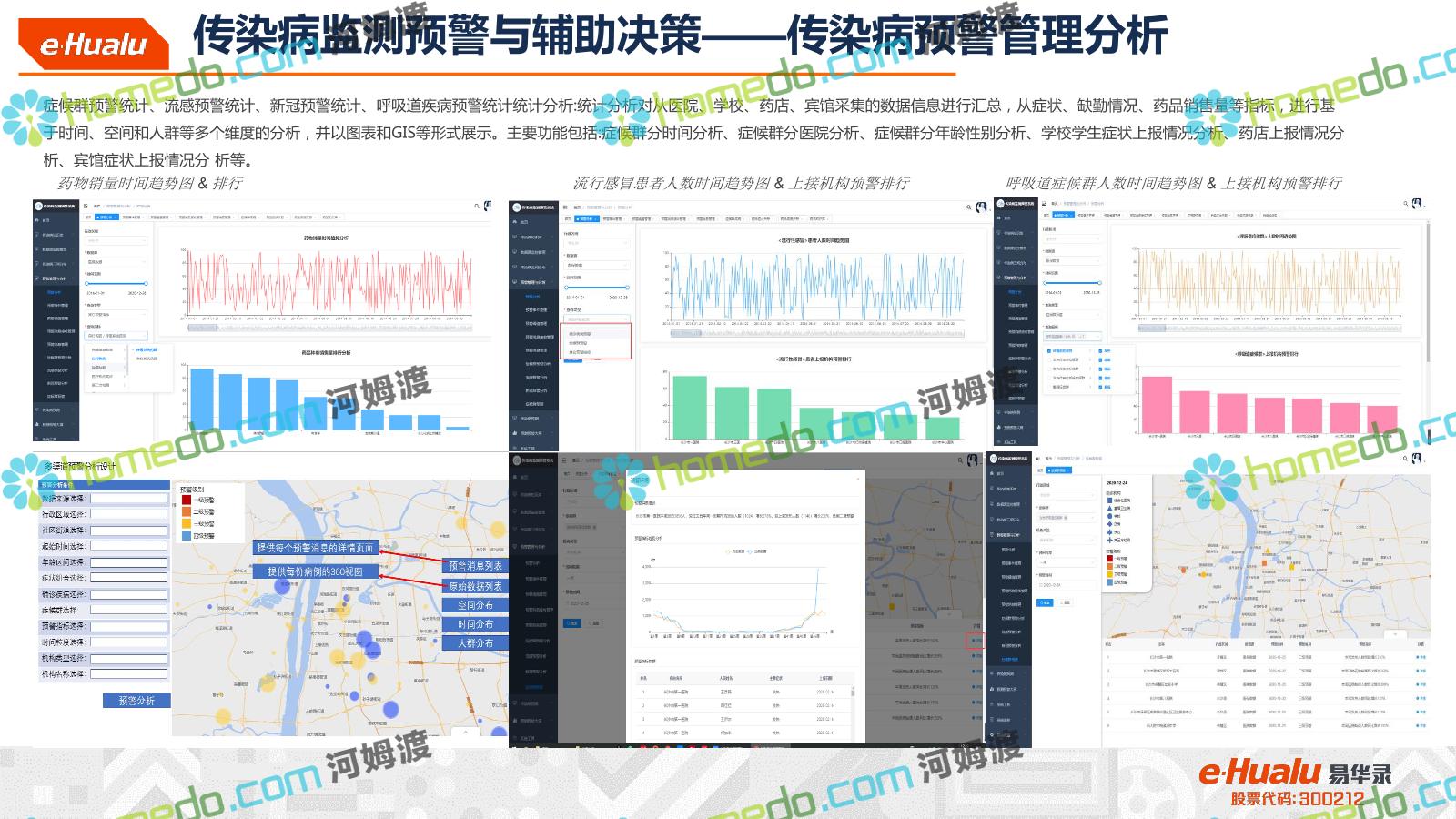Open the 人群分布 view
This screenshot has height=819, width=1456.
(475, 643)
